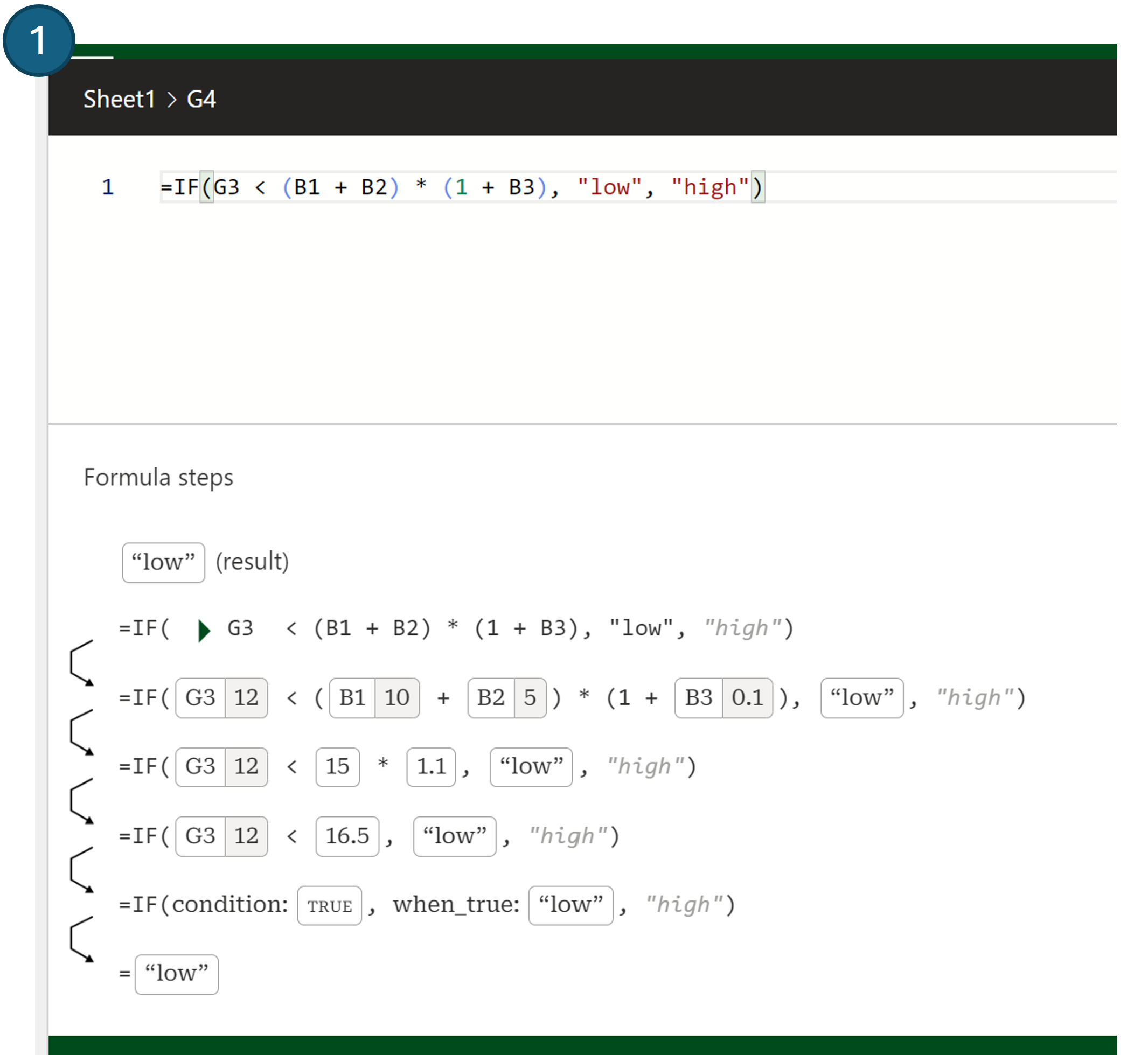Click the "low" string in the editor formula
The width and height of the screenshot is (1148, 1055).
coord(609,187)
